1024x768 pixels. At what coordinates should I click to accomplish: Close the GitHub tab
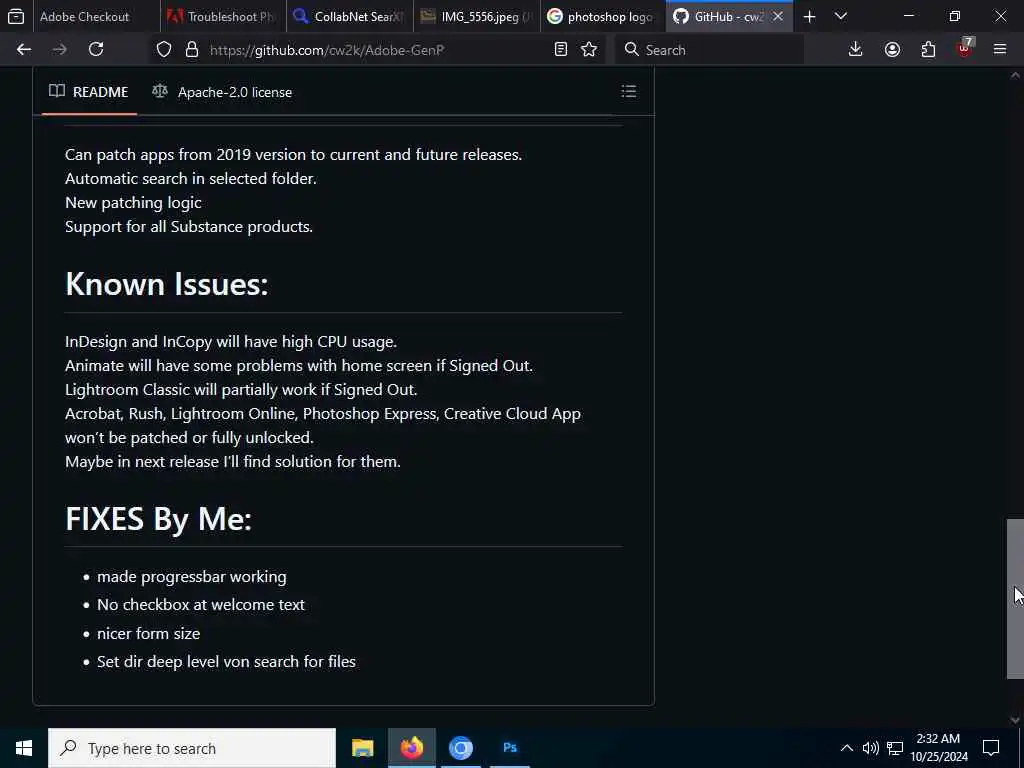(778, 17)
